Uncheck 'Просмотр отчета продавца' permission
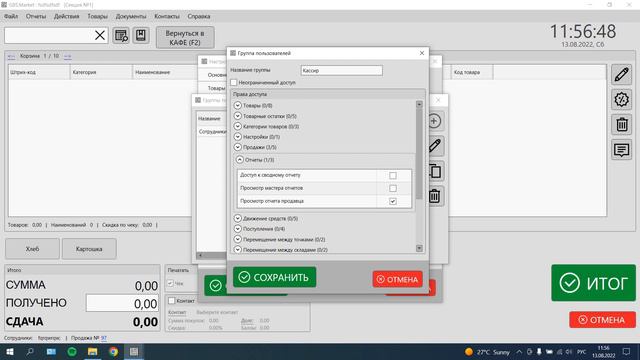This screenshot has height=360, width=640. 393,201
